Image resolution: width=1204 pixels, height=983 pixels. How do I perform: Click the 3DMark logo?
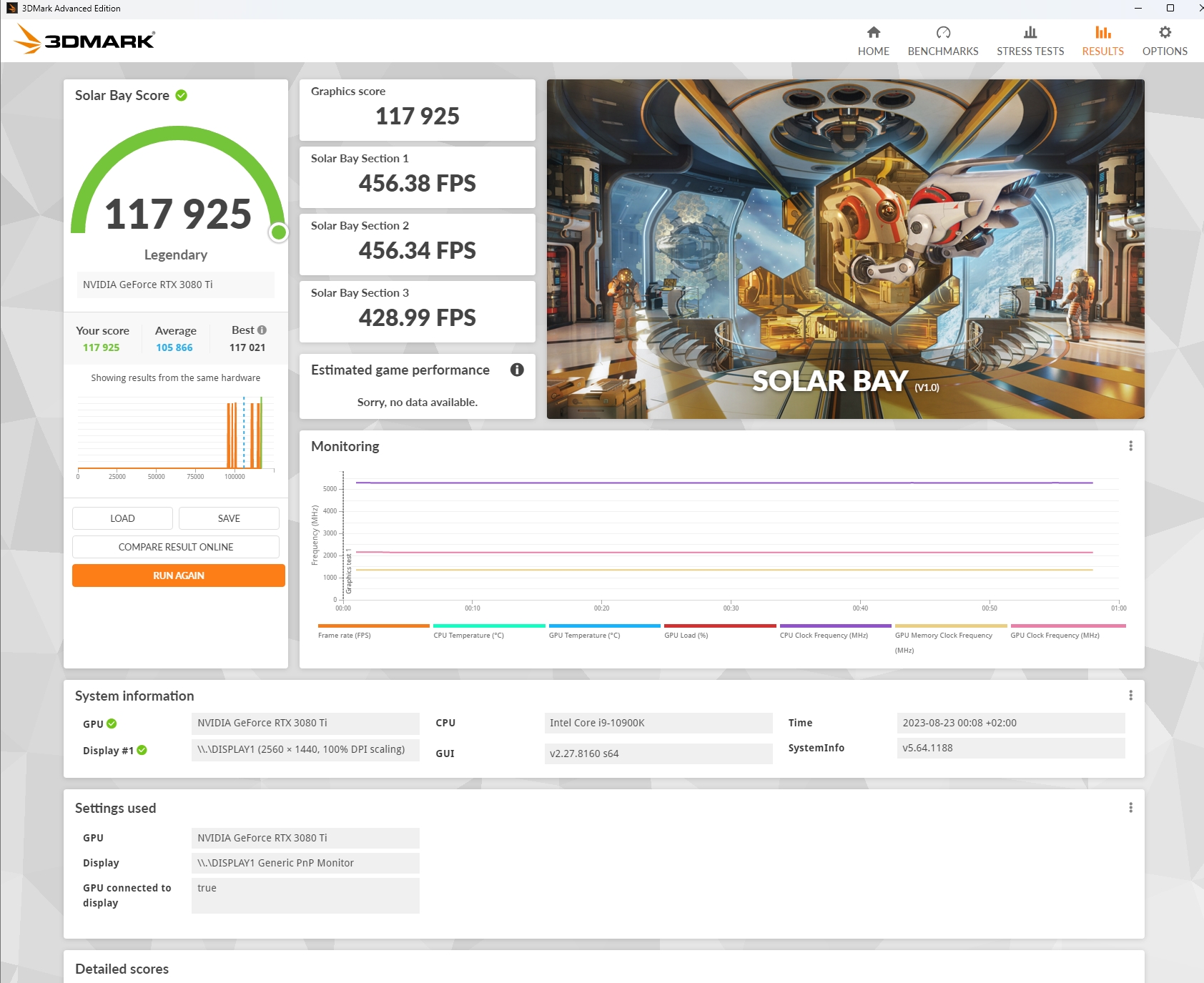coord(84,40)
